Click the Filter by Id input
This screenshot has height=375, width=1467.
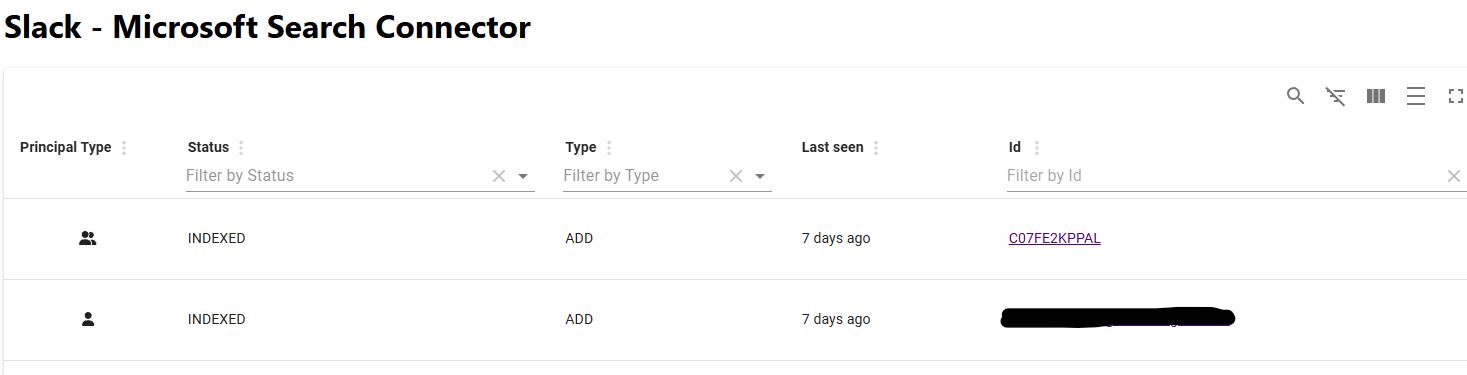click(x=1224, y=176)
